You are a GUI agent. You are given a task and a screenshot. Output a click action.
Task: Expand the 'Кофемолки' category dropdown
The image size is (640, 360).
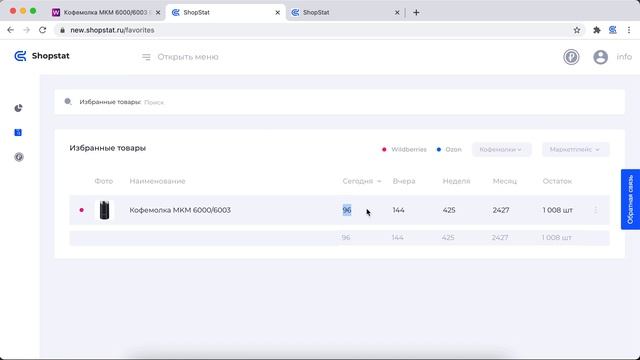tap(502, 149)
